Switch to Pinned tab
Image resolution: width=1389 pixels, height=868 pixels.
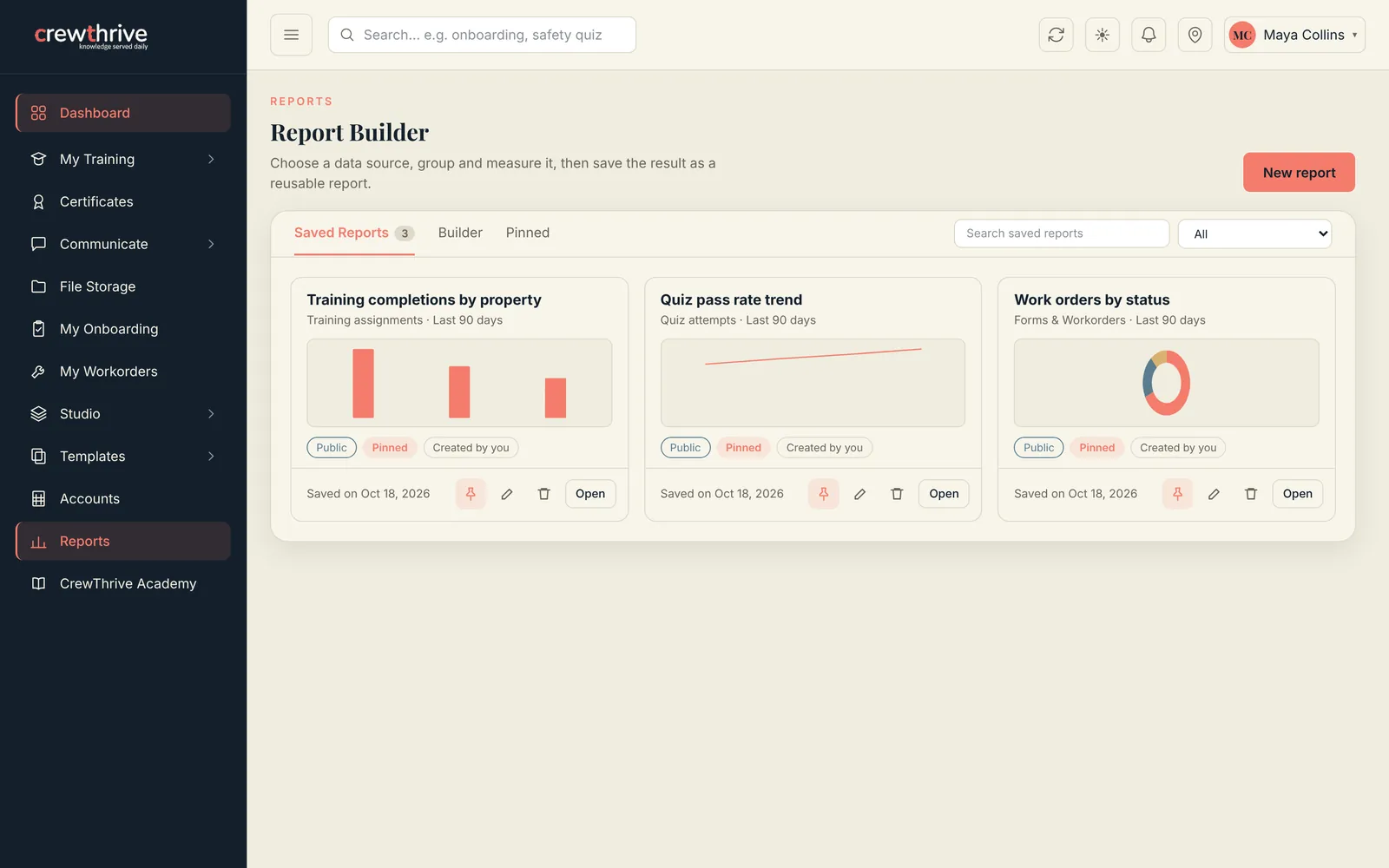point(528,233)
